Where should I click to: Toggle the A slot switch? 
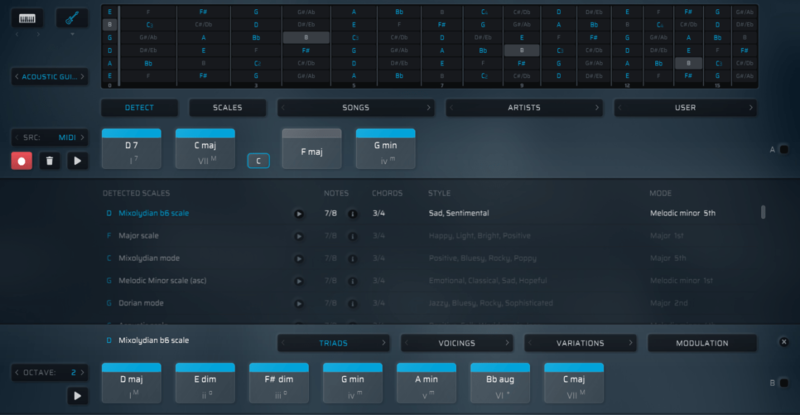[783, 150]
